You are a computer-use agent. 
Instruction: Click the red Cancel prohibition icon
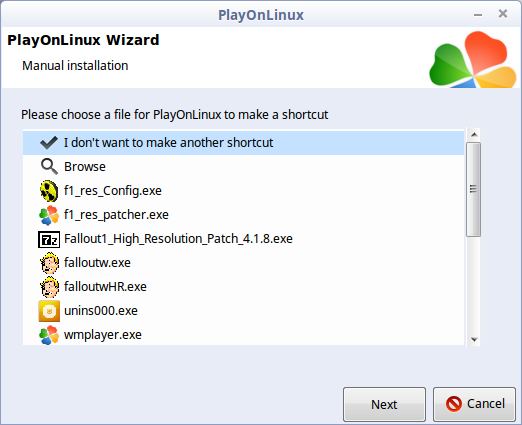pos(454,404)
